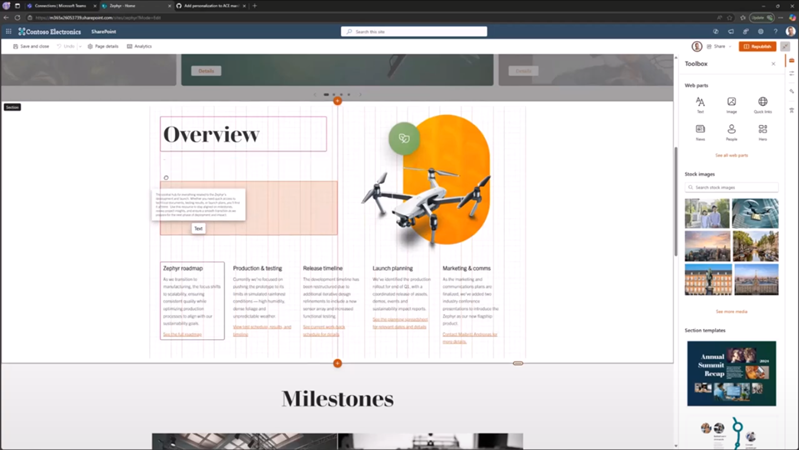Click the Undo button
The width and height of the screenshot is (799, 450).
coord(66,46)
